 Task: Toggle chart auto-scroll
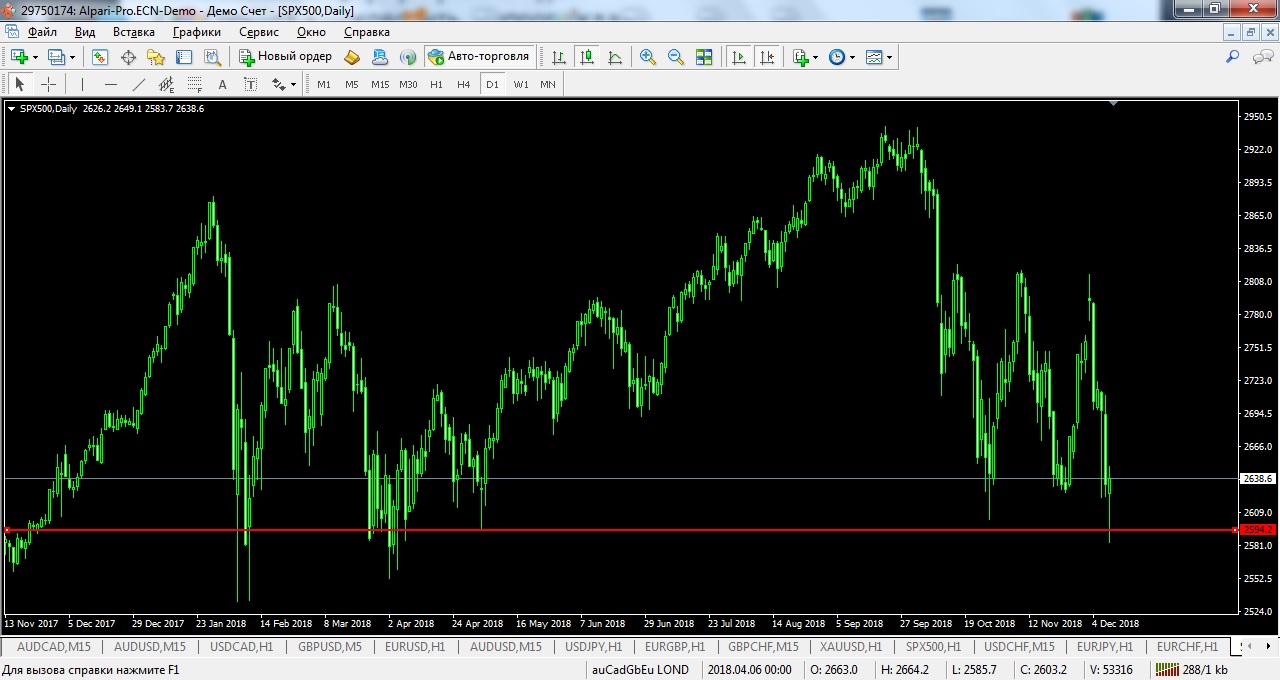739,57
